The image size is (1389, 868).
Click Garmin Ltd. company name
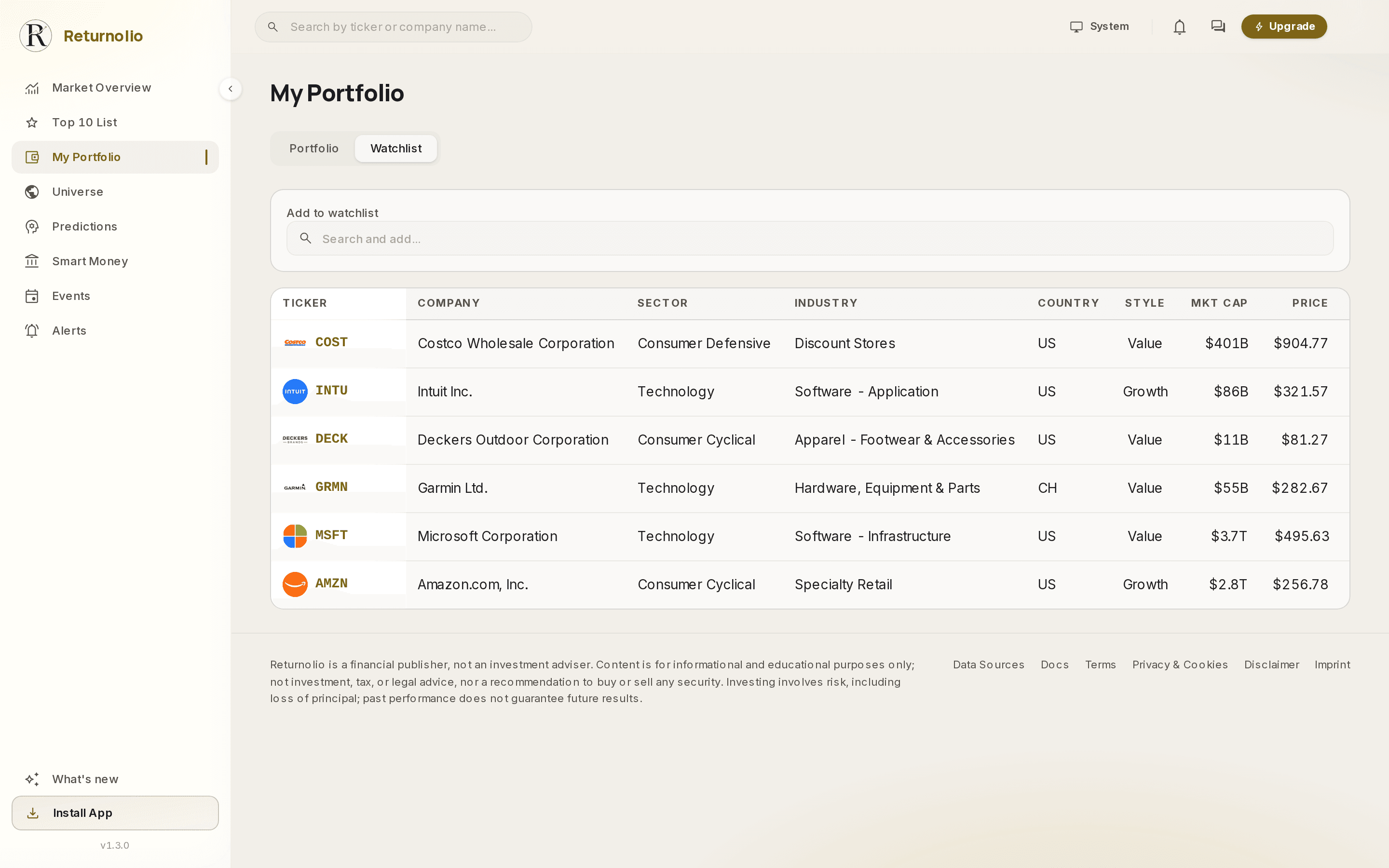452,488
